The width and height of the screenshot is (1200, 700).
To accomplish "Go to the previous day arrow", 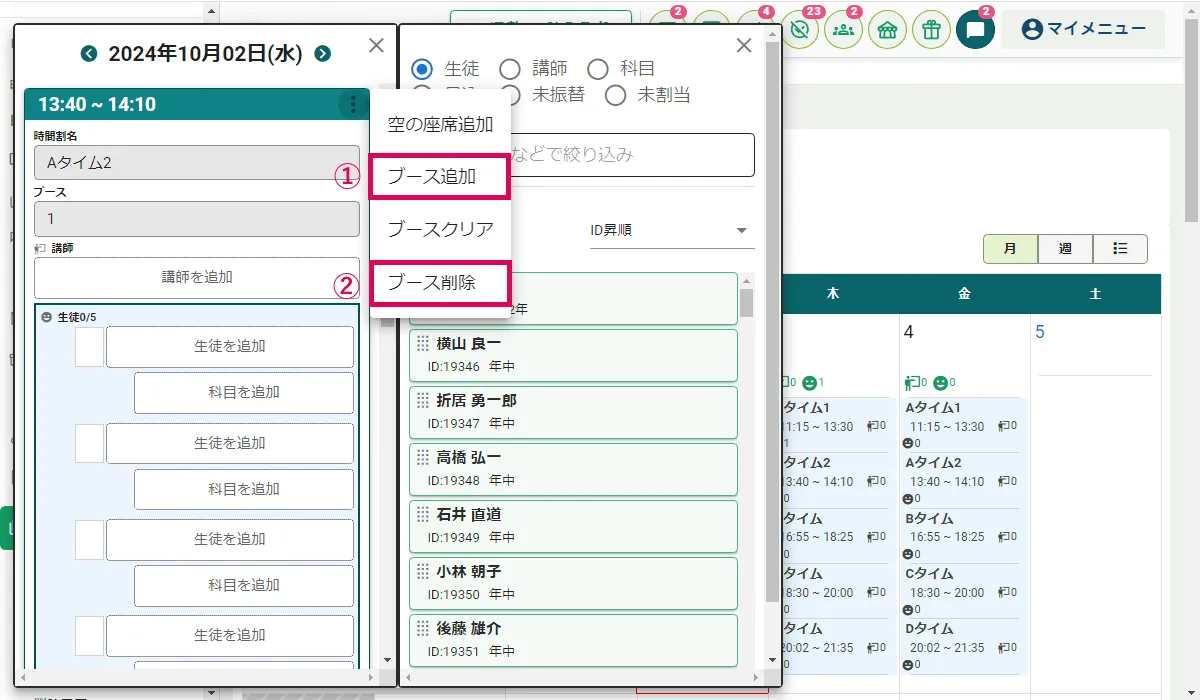I will [90, 54].
